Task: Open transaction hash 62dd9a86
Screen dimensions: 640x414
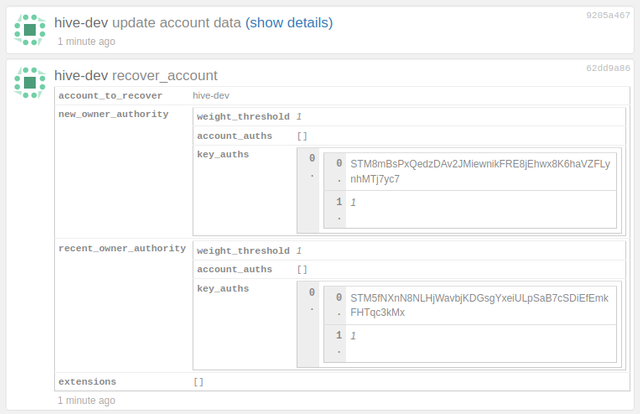Action: coord(608,68)
